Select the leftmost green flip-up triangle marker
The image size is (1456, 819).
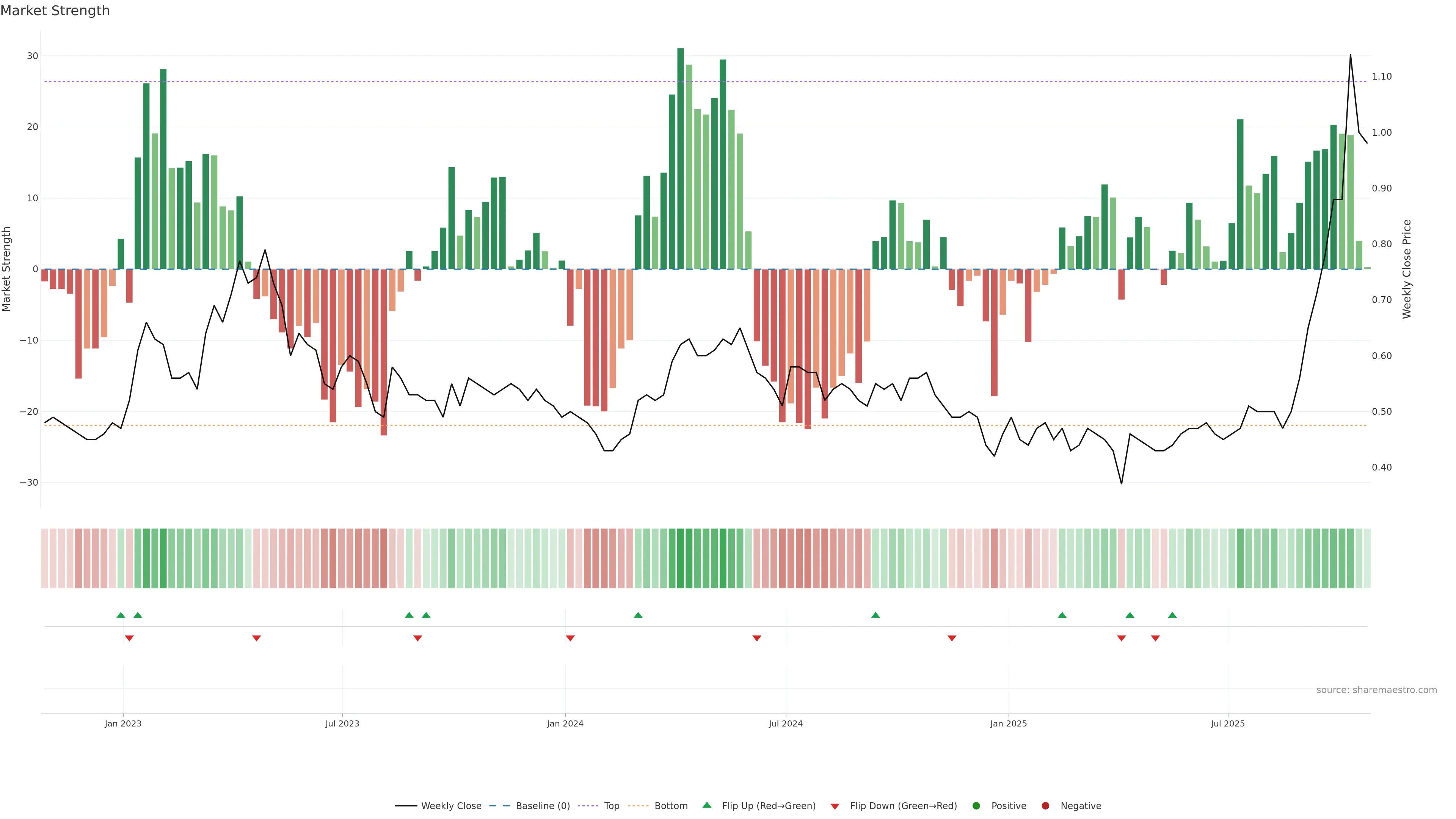coord(121,615)
